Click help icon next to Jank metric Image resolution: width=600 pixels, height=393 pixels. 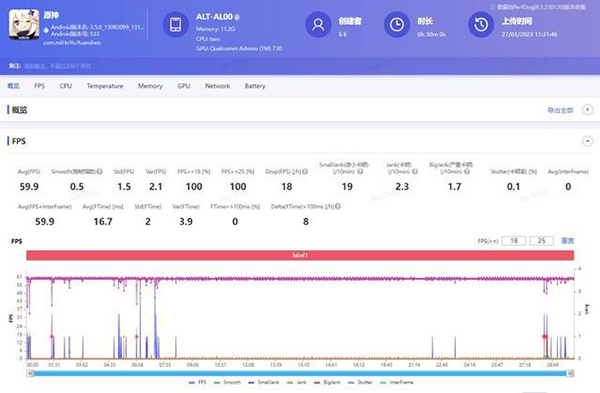(415, 171)
